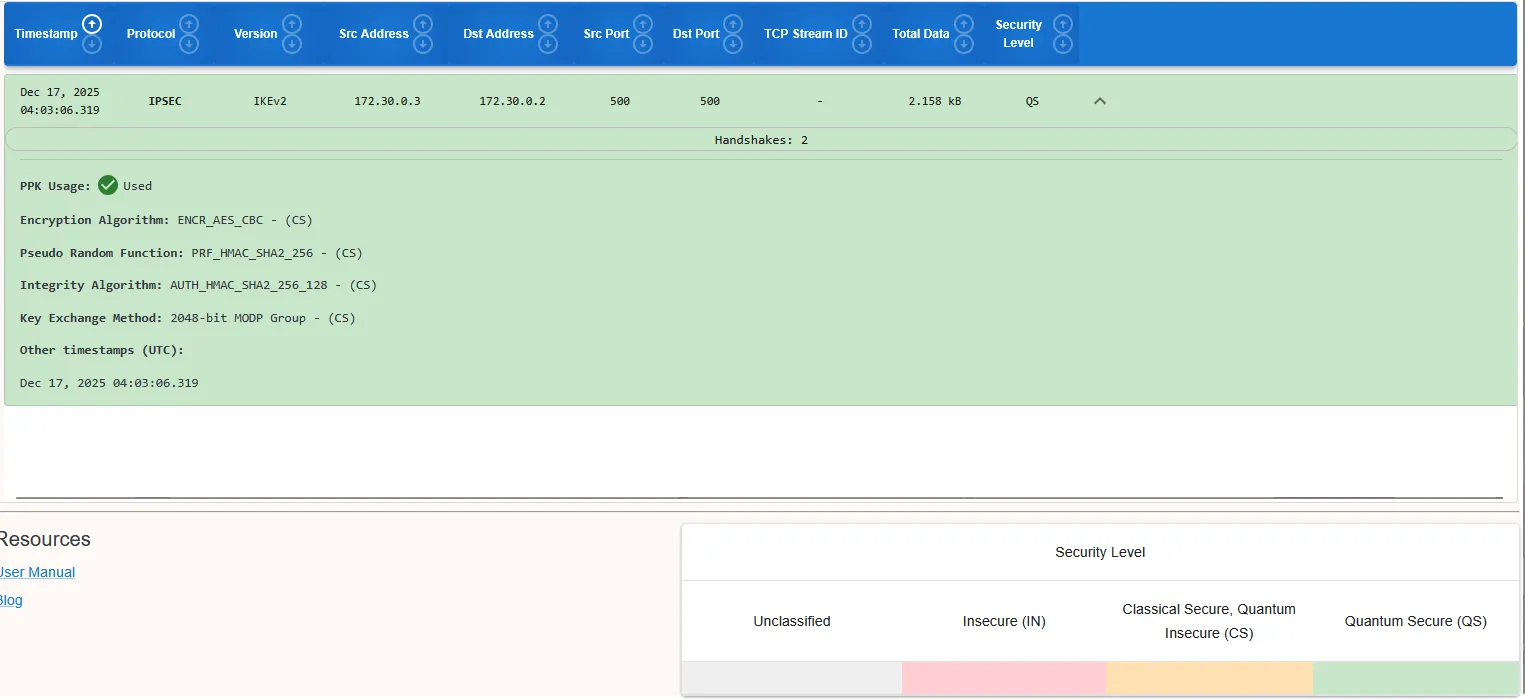Sort the Version column descending

tap(292, 43)
